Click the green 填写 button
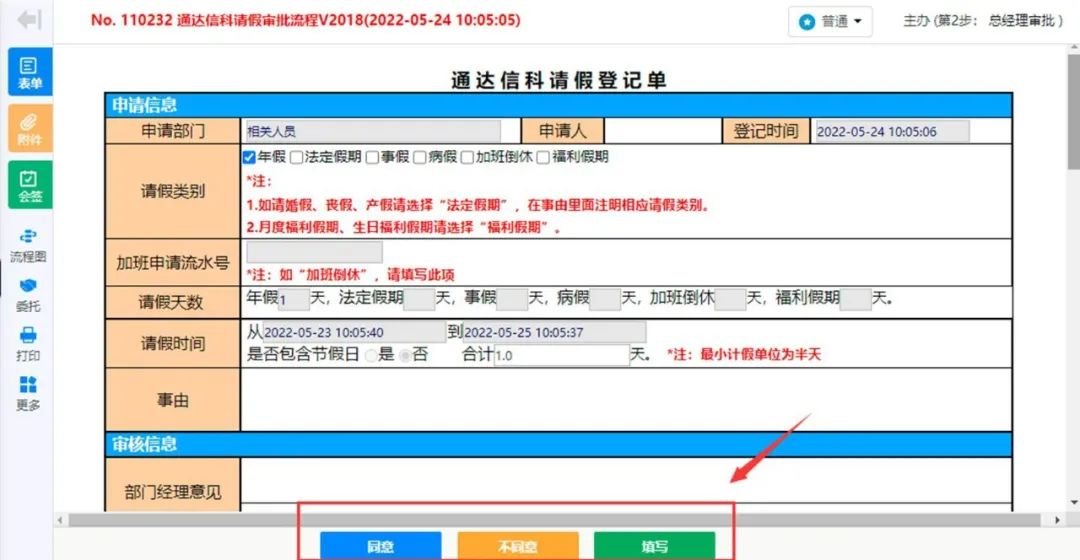Viewport: 1080px width, 560px height. click(654, 546)
